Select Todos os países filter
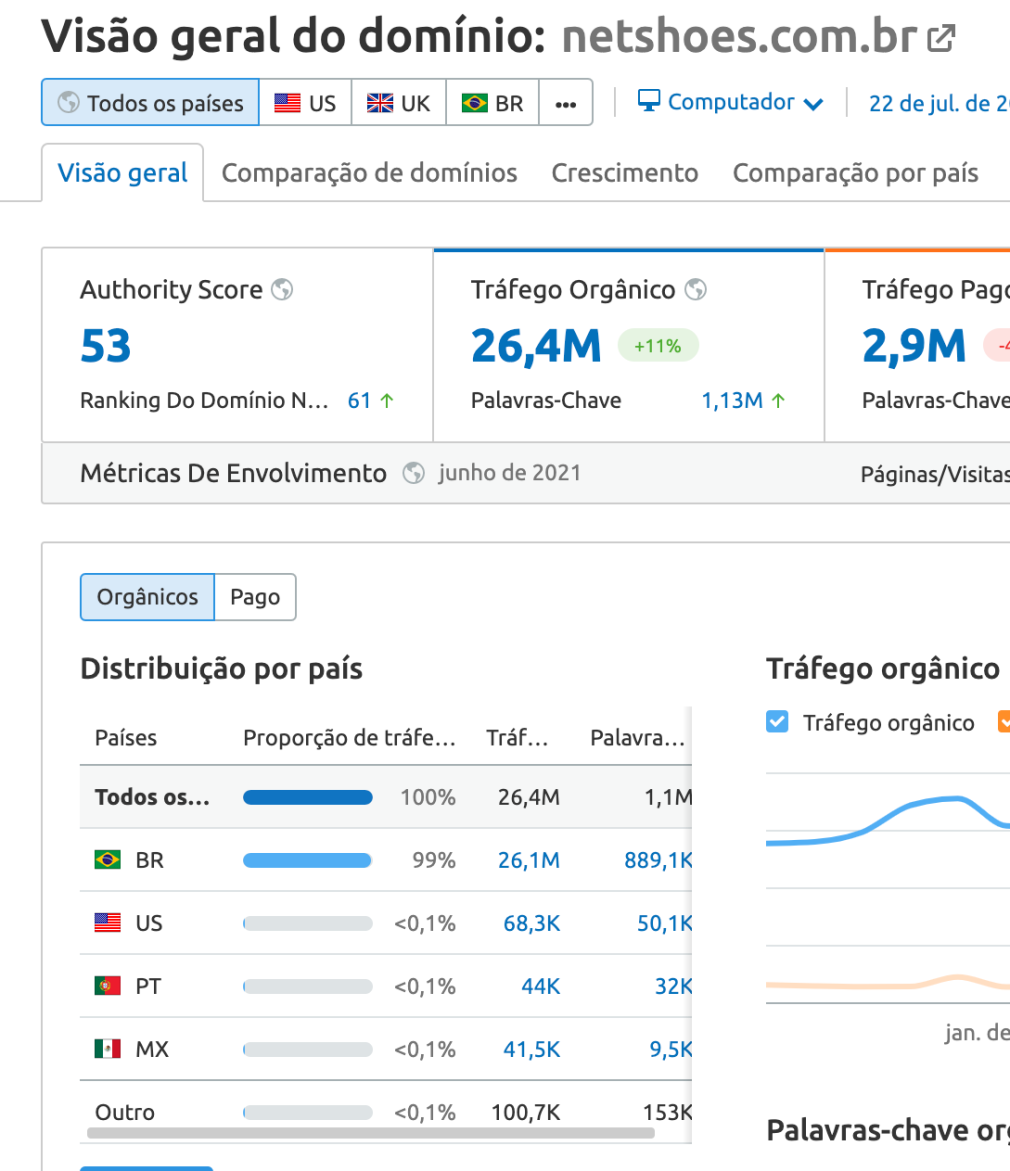Image resolution: width=1010 pixels, height=1171 pixels. (x=150, y=102)
